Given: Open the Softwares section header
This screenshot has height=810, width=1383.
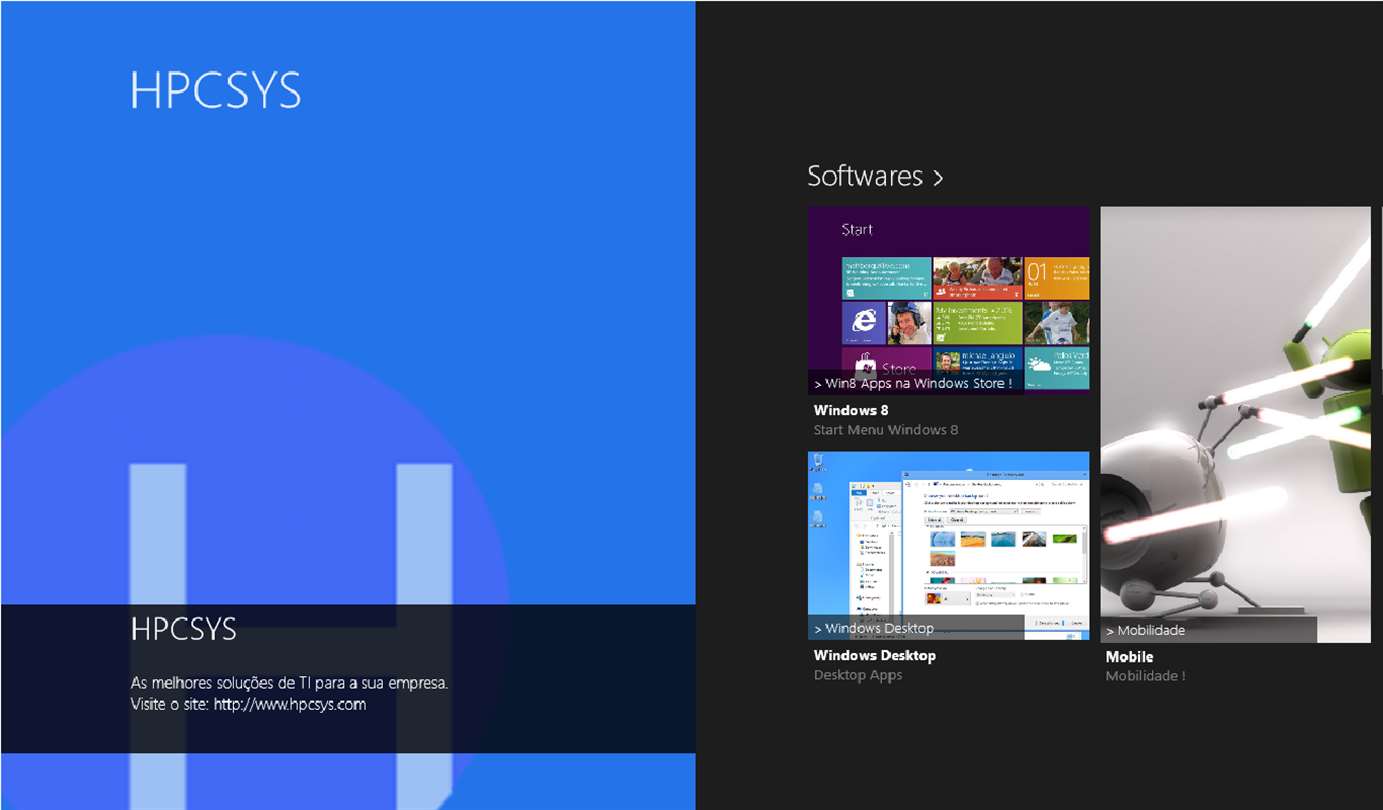Looking at the screenshot, I should [875, 176].
